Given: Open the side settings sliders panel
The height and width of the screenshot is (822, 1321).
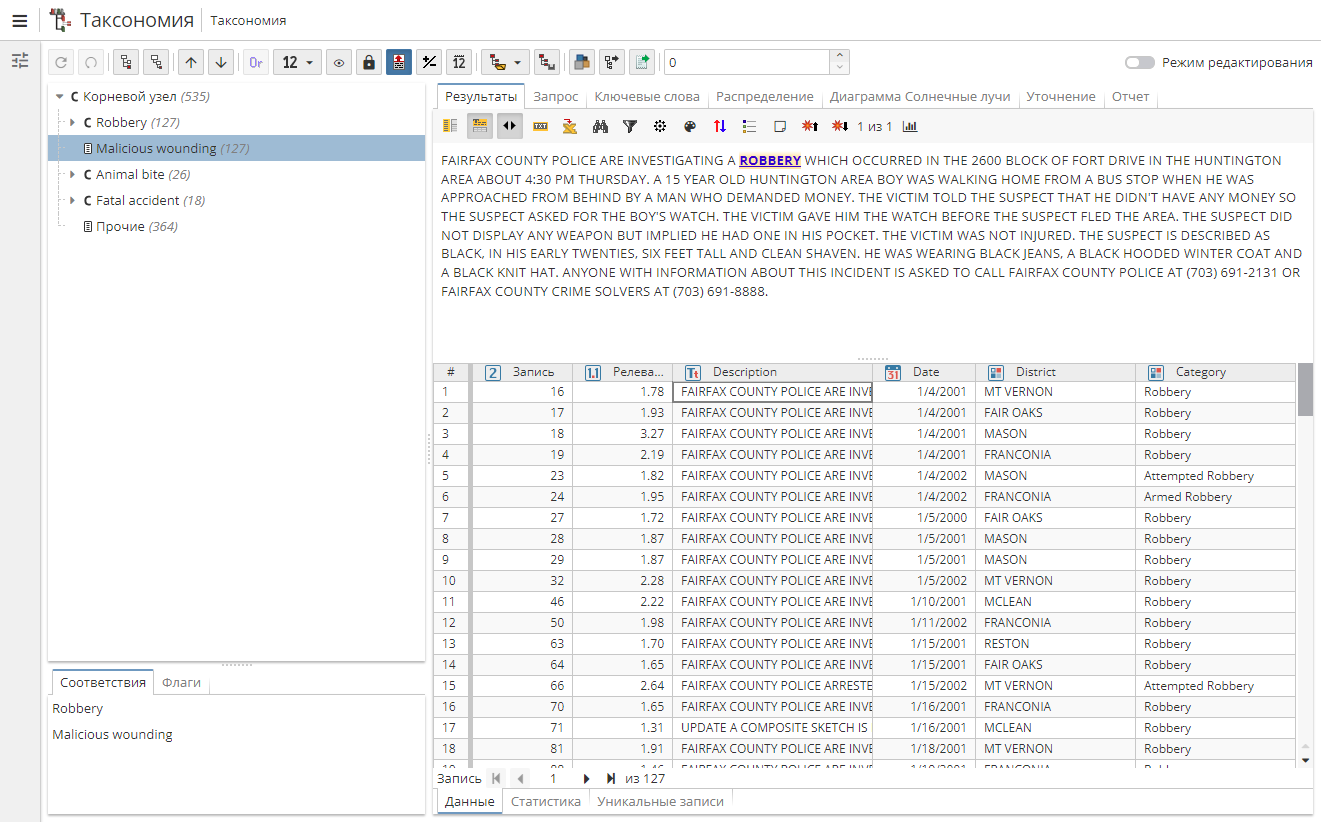Looking at the screenshot, I should coord(20,61).
